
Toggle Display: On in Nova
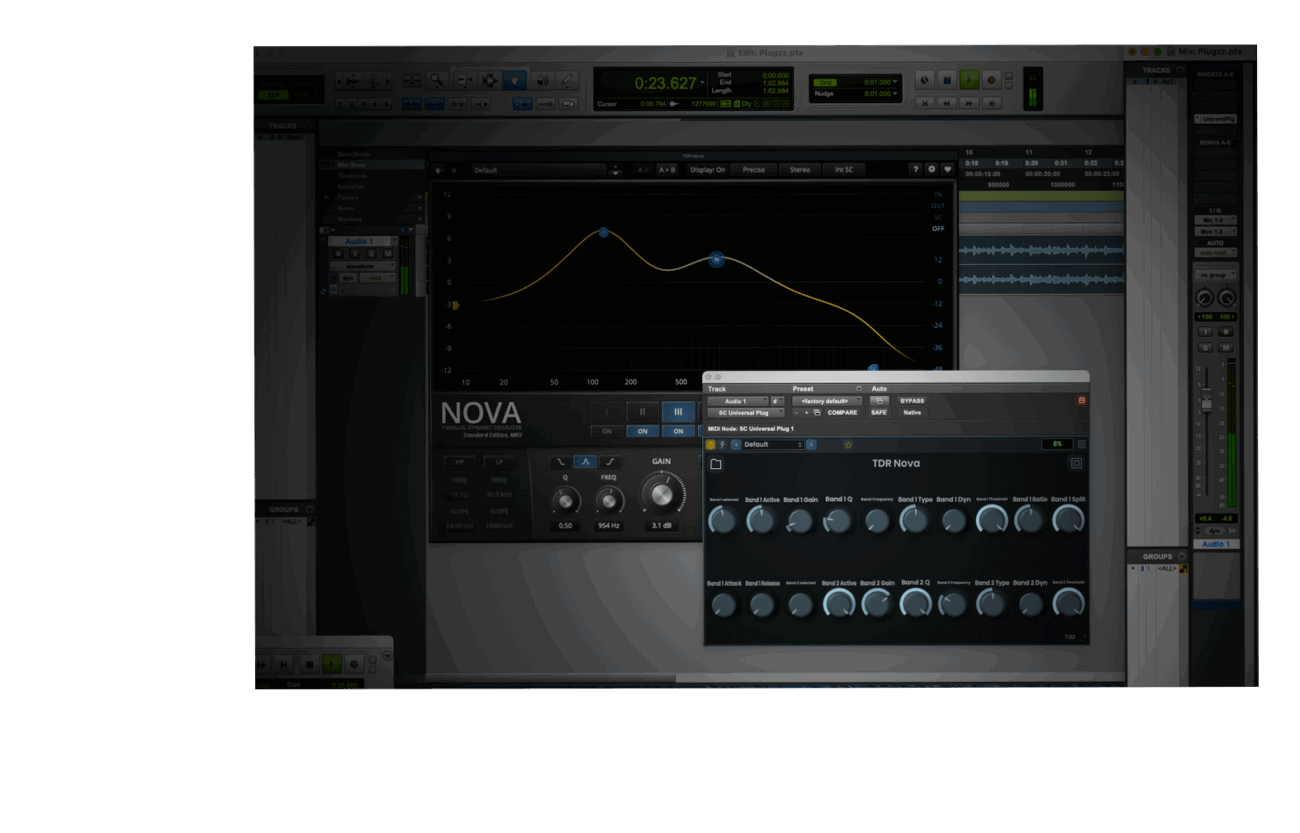pyautogui.click(x=708, y=170)
